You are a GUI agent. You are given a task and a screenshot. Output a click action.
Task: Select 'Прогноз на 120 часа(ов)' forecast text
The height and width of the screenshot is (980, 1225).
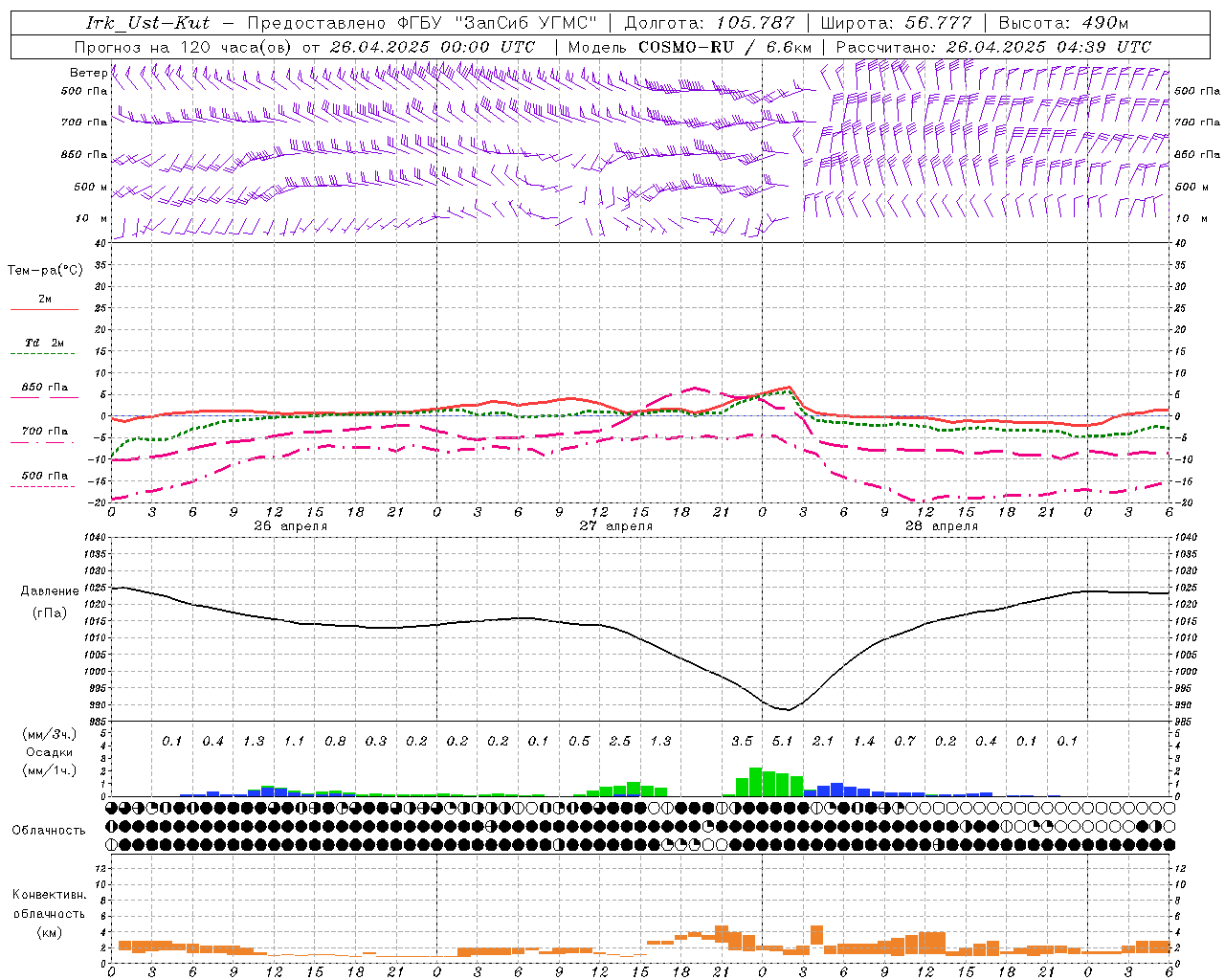point(184,46)
